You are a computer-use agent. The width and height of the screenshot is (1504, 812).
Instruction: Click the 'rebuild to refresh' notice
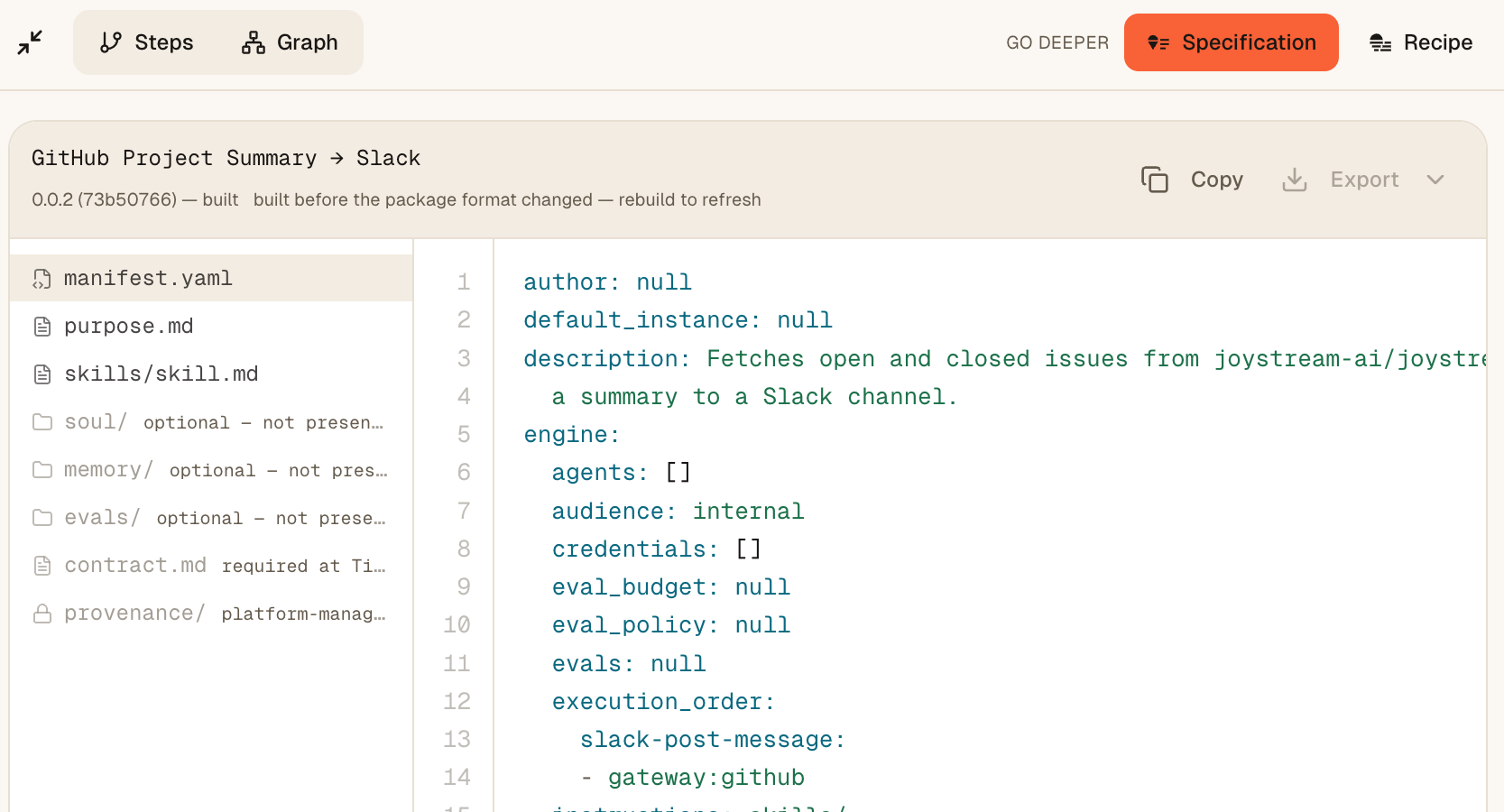tap(689, 199)
